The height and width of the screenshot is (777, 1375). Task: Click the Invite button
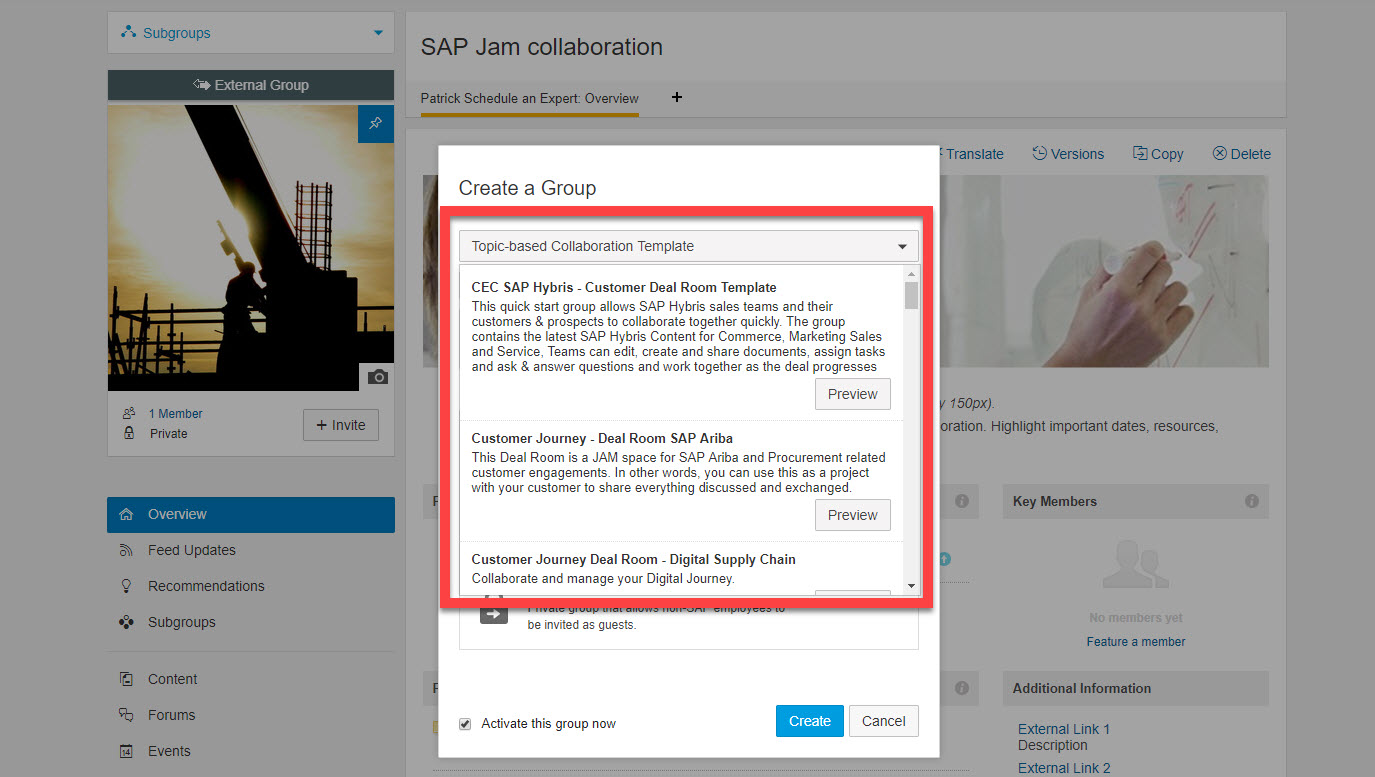pyautogui.click(x=341, y=425)
